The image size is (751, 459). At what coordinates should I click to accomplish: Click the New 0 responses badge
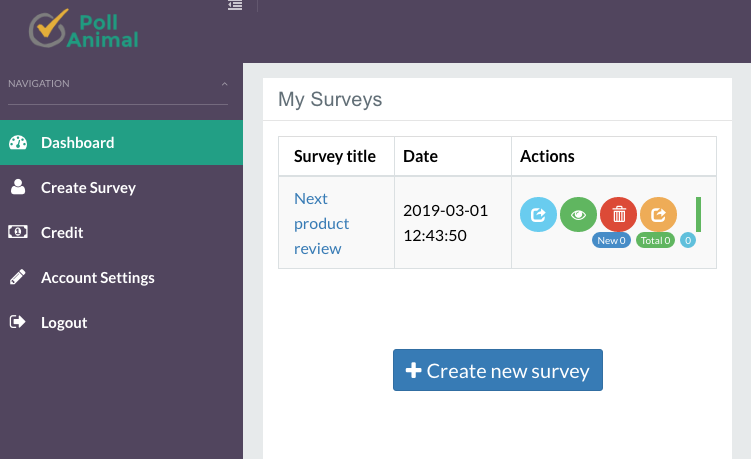pyautogui.click(x=610, y=241)
